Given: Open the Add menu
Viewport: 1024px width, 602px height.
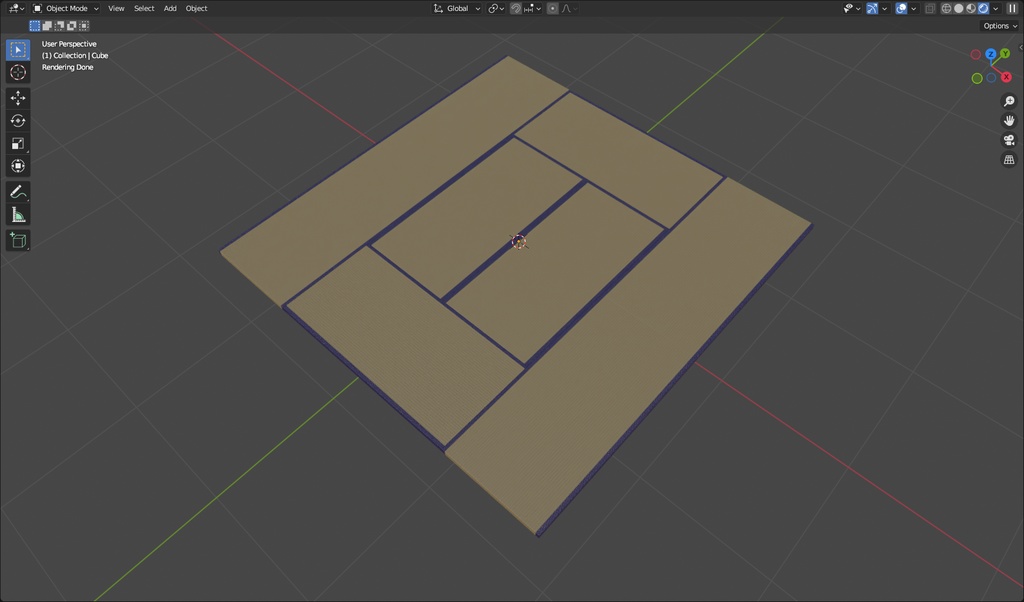Looking at the screenshot, I should pyautogui.click(x=170, y=8).
